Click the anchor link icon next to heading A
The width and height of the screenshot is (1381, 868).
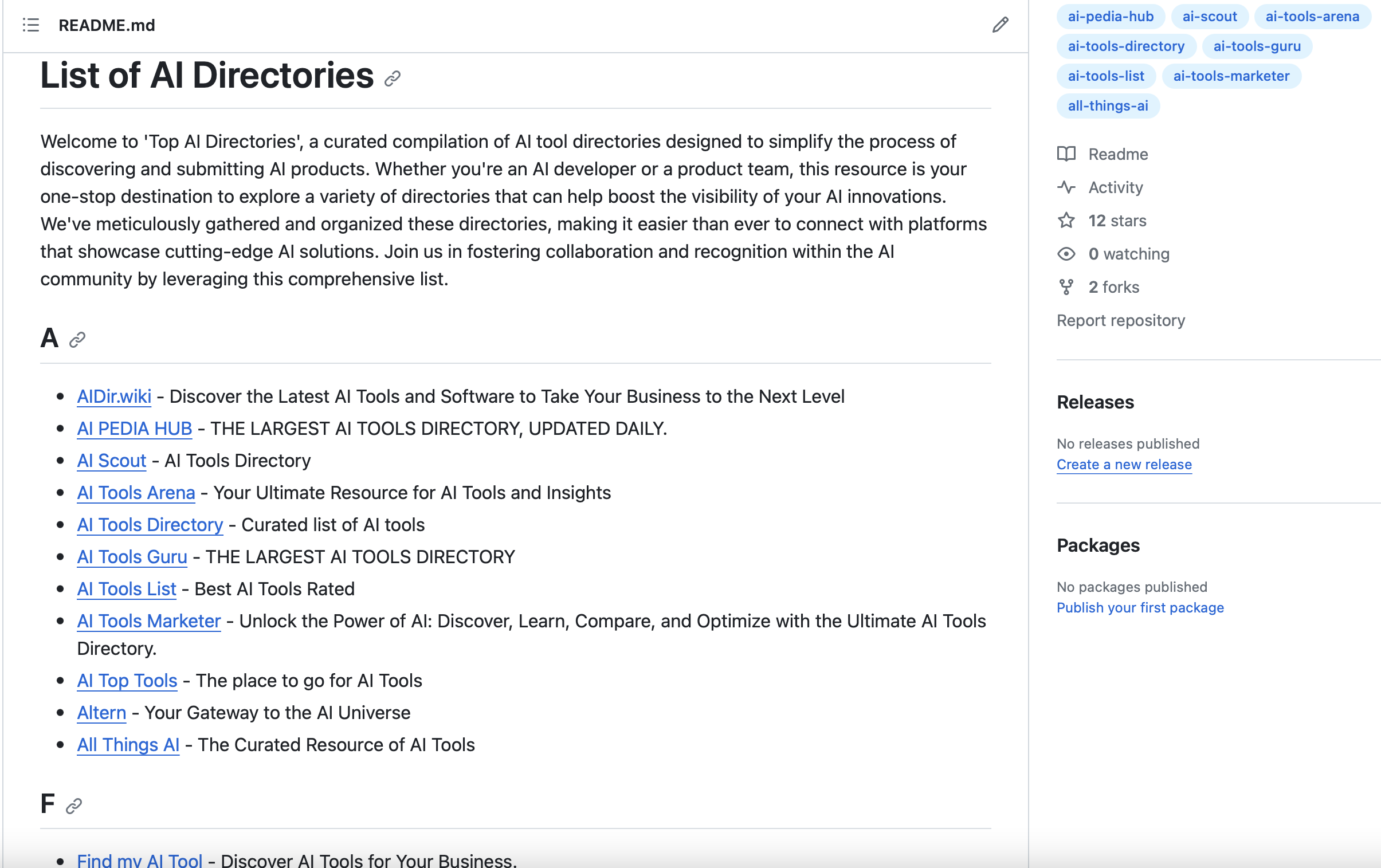coord(77,340)
